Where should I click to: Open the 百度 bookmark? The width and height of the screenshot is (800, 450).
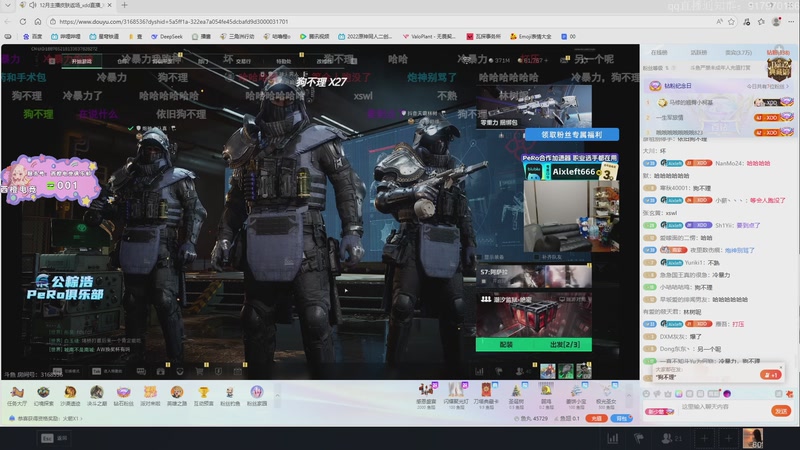point(33,36)
